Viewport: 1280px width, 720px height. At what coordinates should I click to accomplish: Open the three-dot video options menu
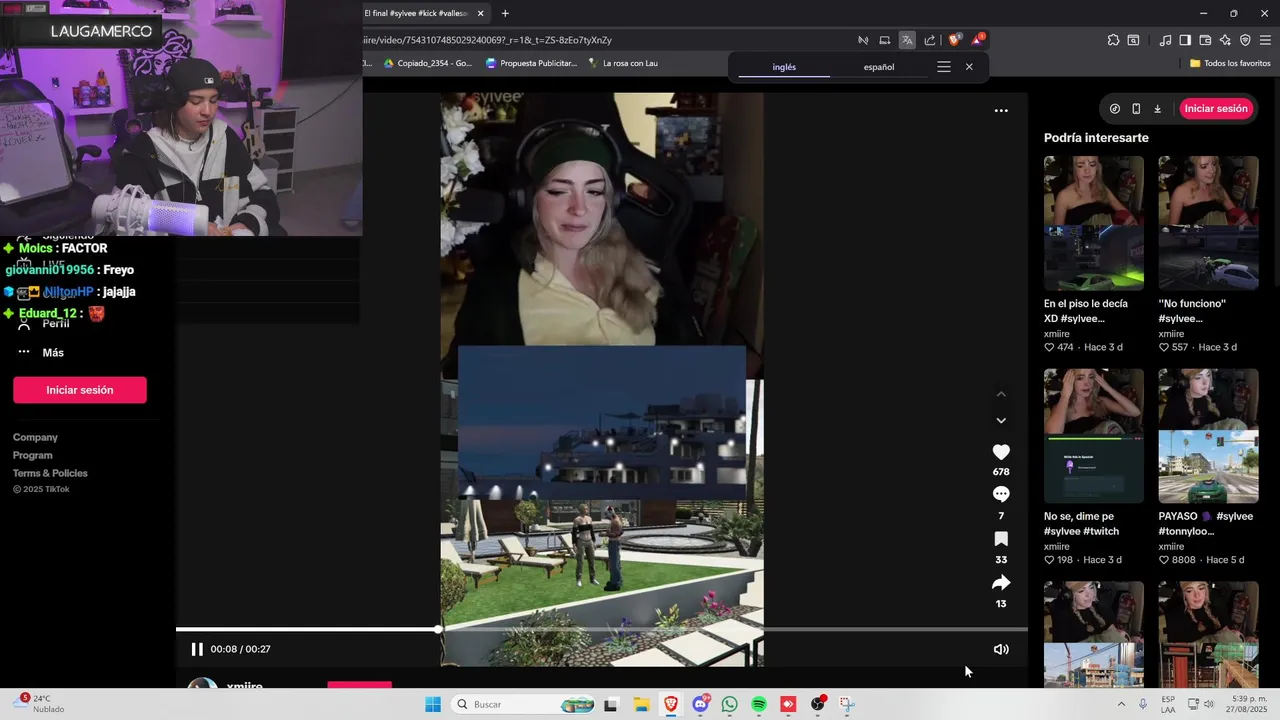point(1001,111)
